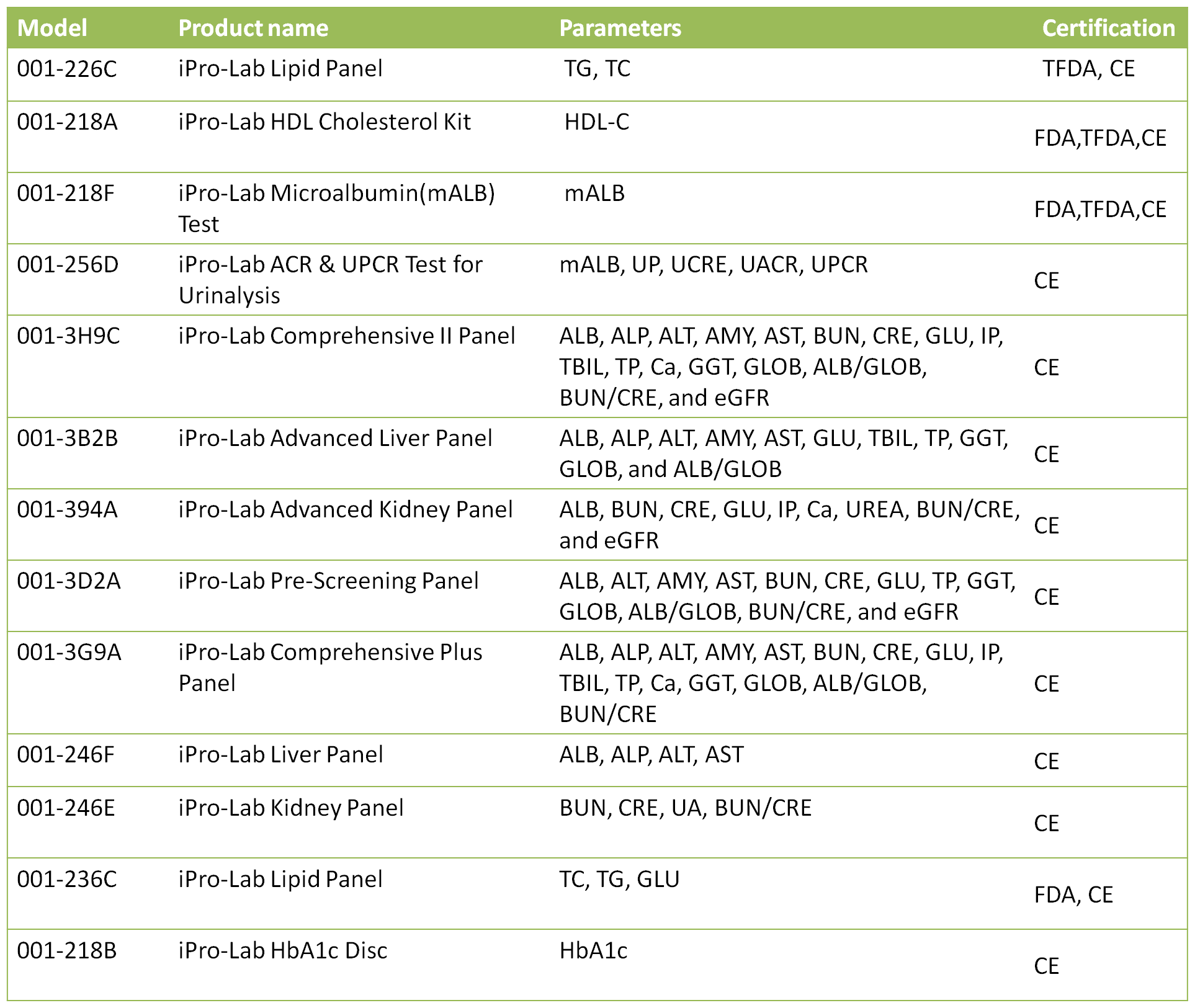This screenshot has height=1008, width=1195.
Task: Click CE certification in 001-256D row
Action: [x=1047, y=281]
